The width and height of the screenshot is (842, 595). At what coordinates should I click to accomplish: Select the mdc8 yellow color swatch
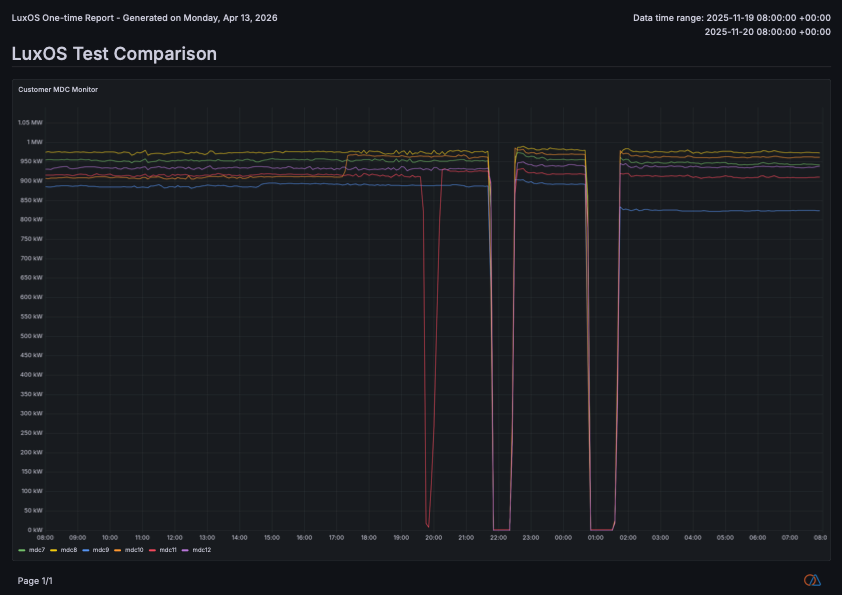[54, 550]
